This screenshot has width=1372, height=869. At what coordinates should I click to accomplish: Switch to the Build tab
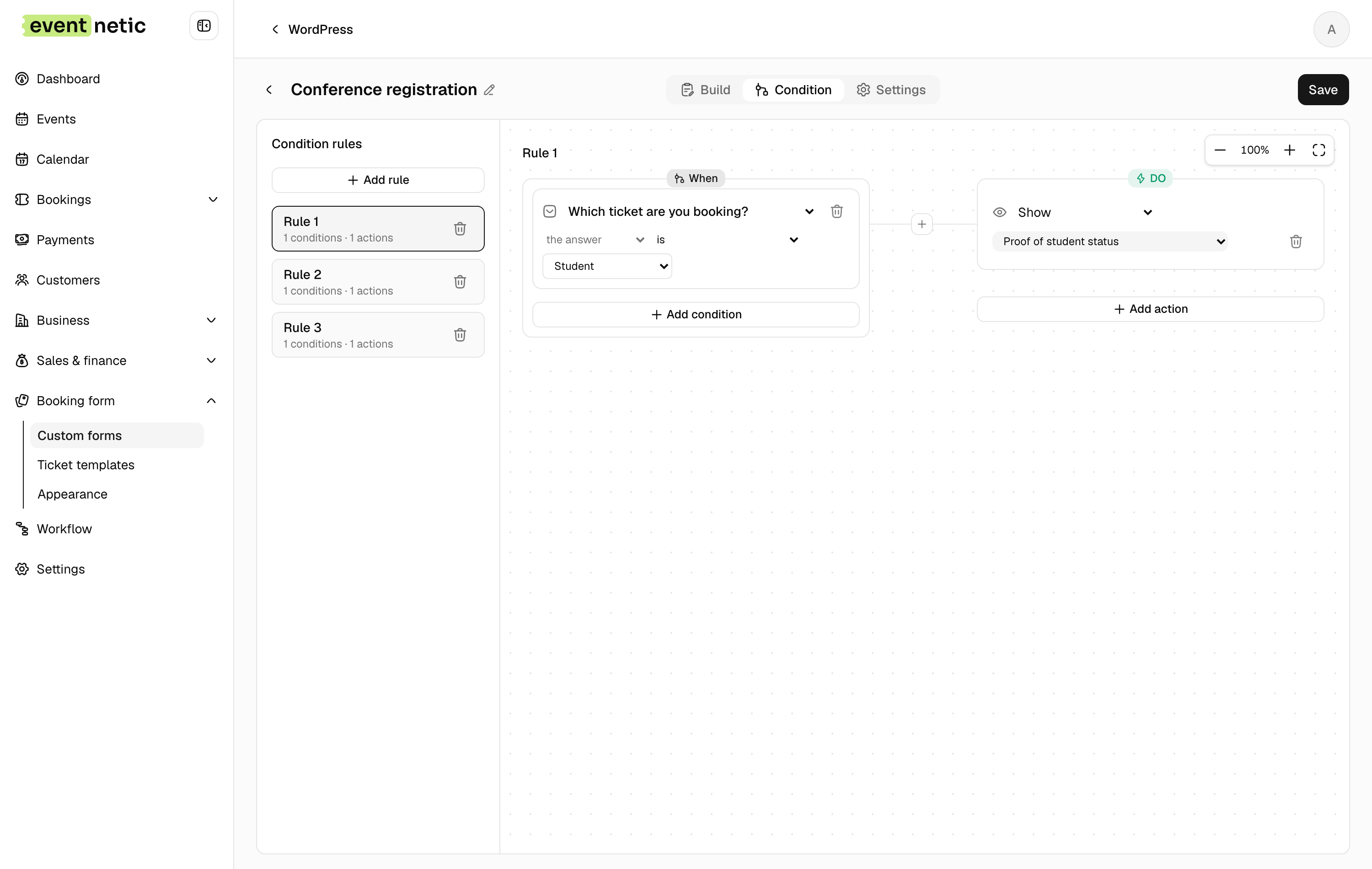705,90
